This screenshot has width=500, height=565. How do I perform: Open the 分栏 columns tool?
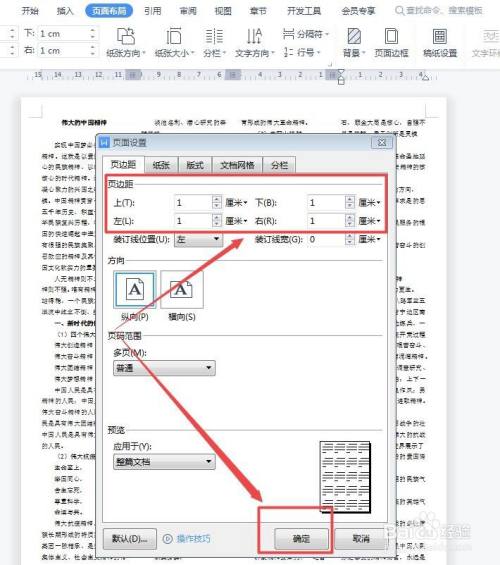coord(214,43)
